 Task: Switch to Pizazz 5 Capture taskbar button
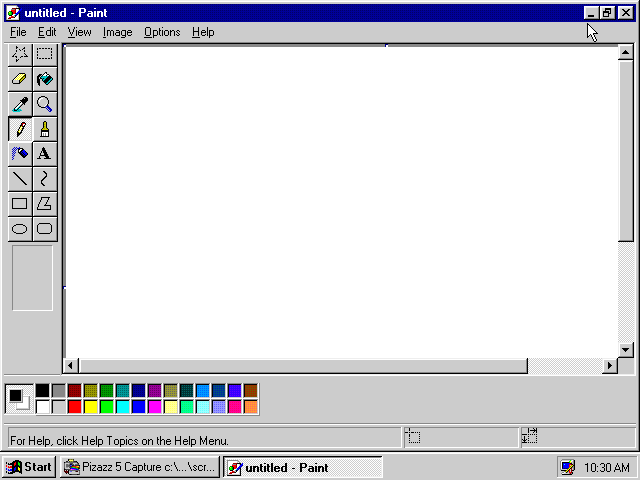[140, 467]
